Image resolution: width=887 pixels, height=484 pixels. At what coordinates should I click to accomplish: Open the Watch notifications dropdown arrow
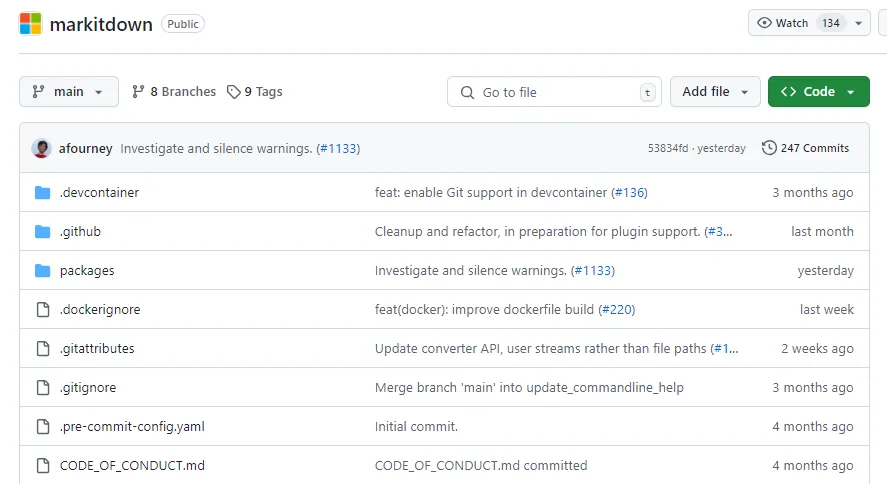(x=859, y=24)
